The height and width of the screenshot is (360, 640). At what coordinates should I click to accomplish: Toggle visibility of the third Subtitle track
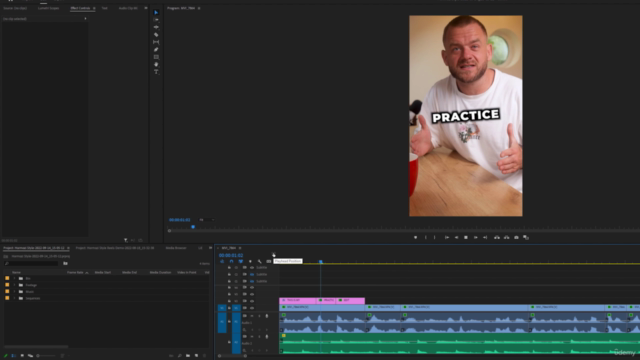(x=252, y=281)
